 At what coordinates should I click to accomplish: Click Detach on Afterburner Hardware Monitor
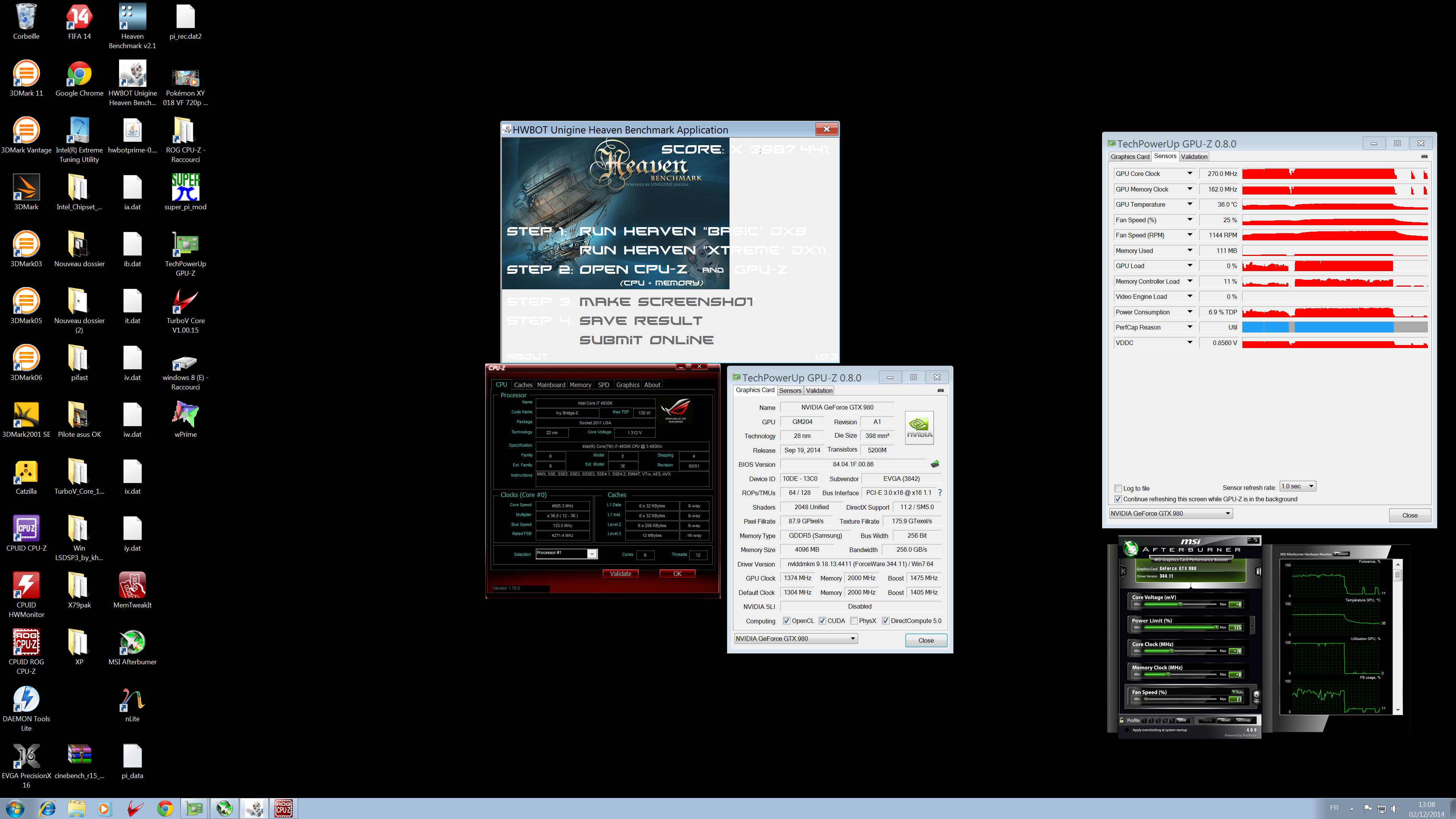(1341, 554)
